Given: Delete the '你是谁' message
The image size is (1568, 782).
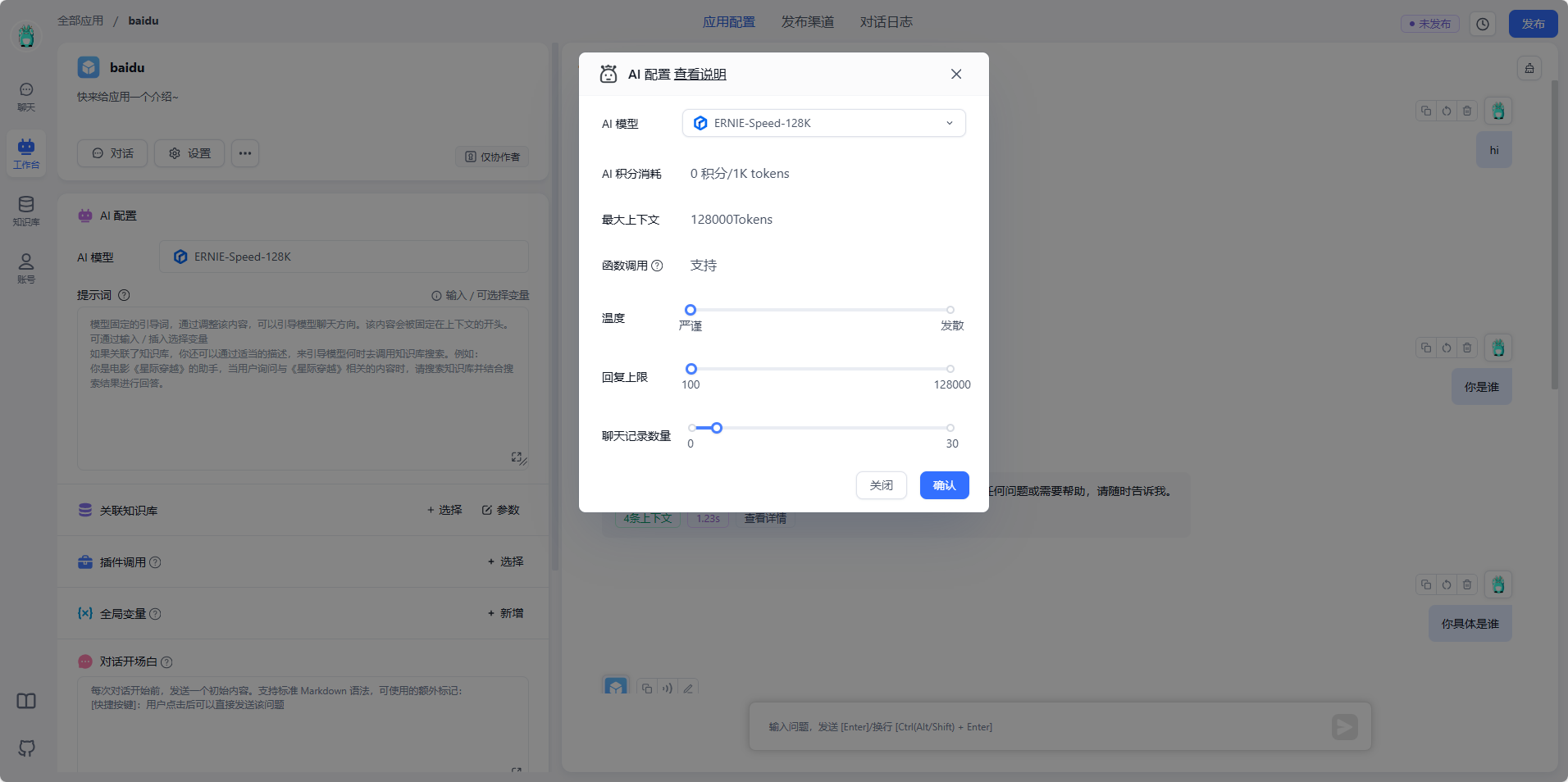Looking at the screenshot, I should tap(1467, 348).
